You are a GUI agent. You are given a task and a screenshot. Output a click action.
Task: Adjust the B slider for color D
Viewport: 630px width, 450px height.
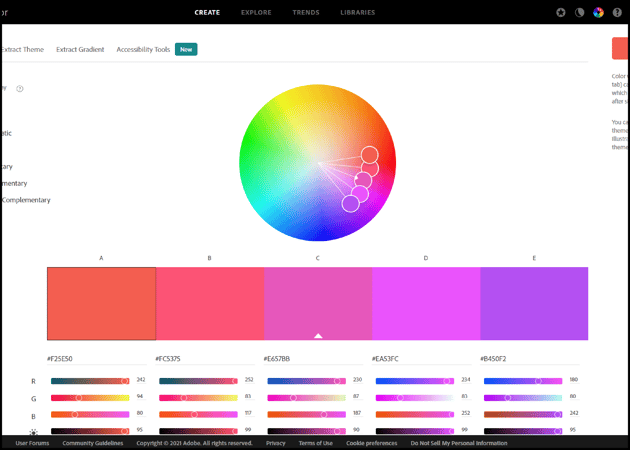tap(415, 414)
